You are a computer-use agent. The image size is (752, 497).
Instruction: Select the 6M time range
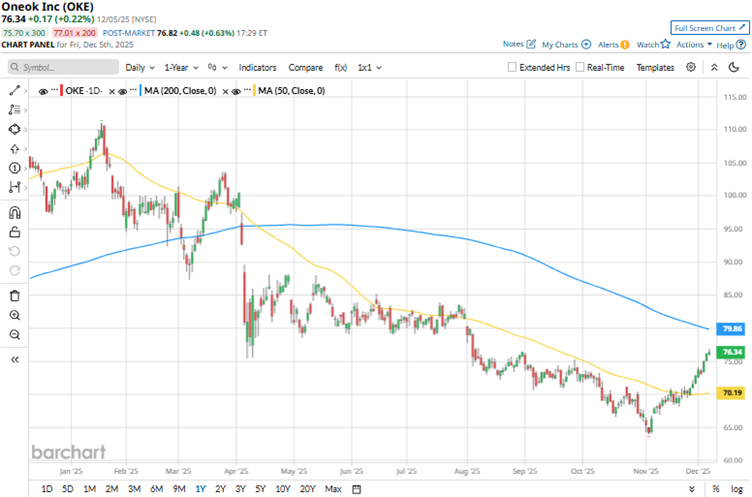pyautogui.click(x=156, y=489)
